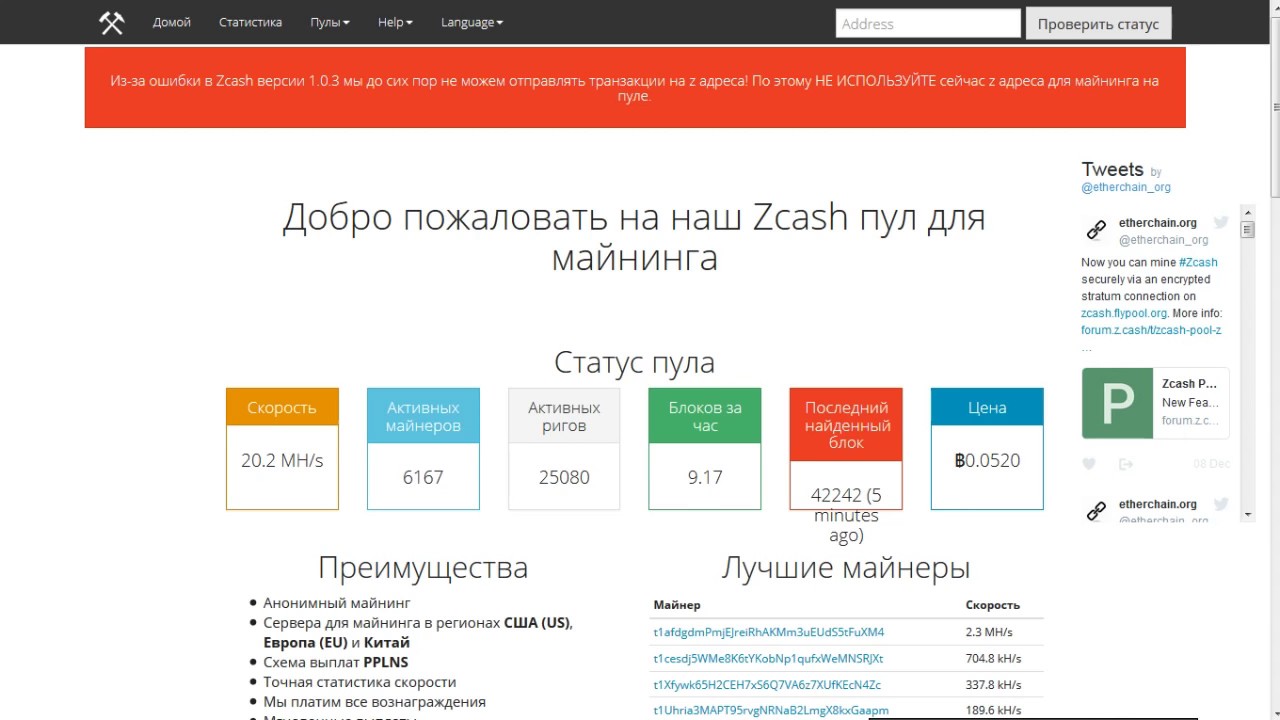Image resolution: width=1280 pixels, height=720 pixels.
Task: Click the Скорость column header in miners table
Action: click(993, 605)
